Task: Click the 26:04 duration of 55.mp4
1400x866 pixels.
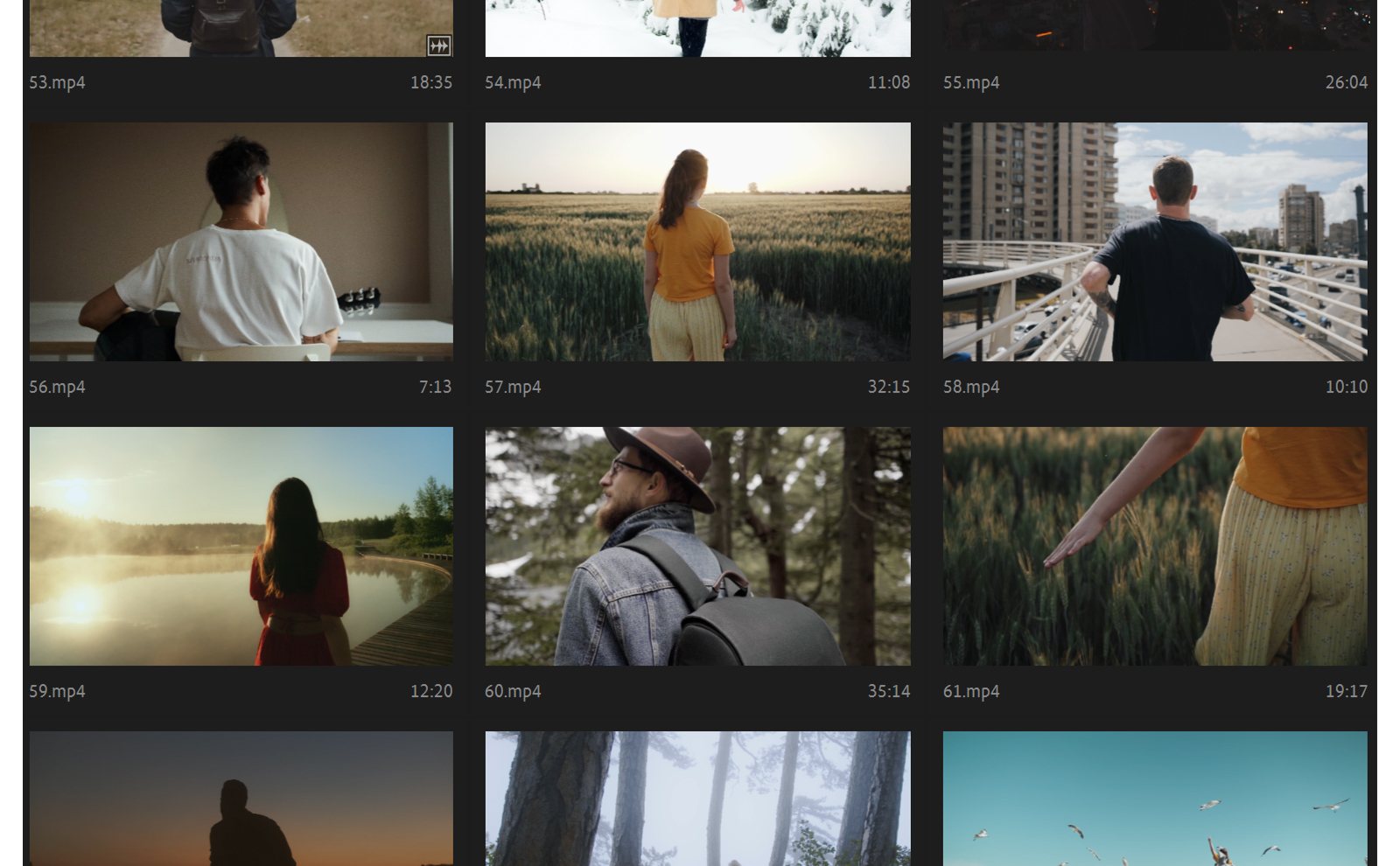Action: 1347,82
